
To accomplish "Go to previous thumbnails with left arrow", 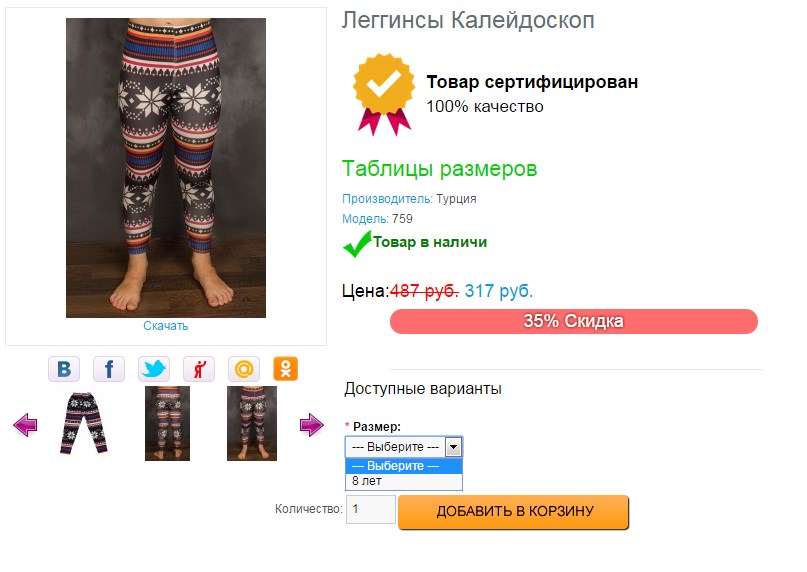I will pos(25,425).
